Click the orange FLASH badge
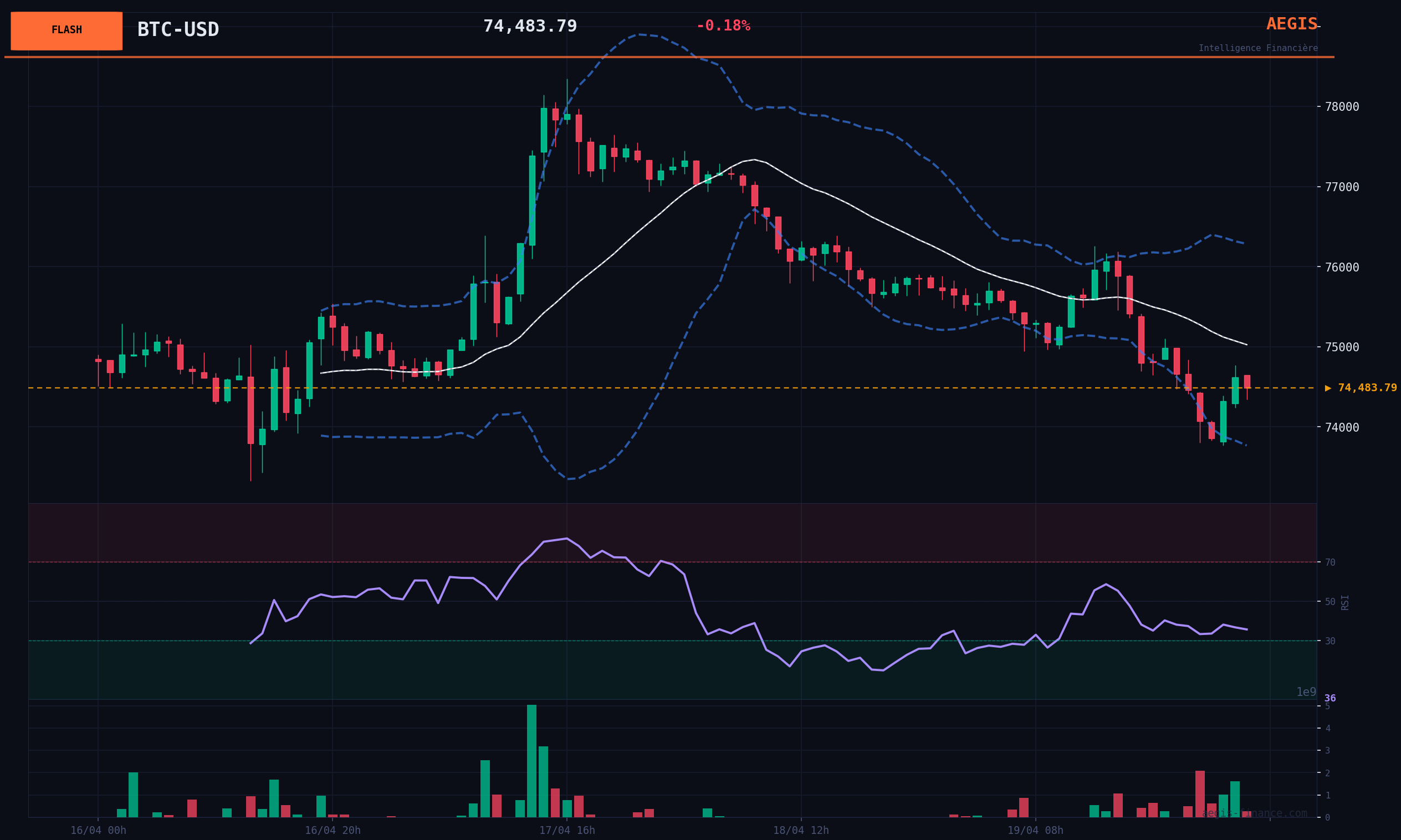The height and width of the screenshot is (840, 1401). point(67,30)
